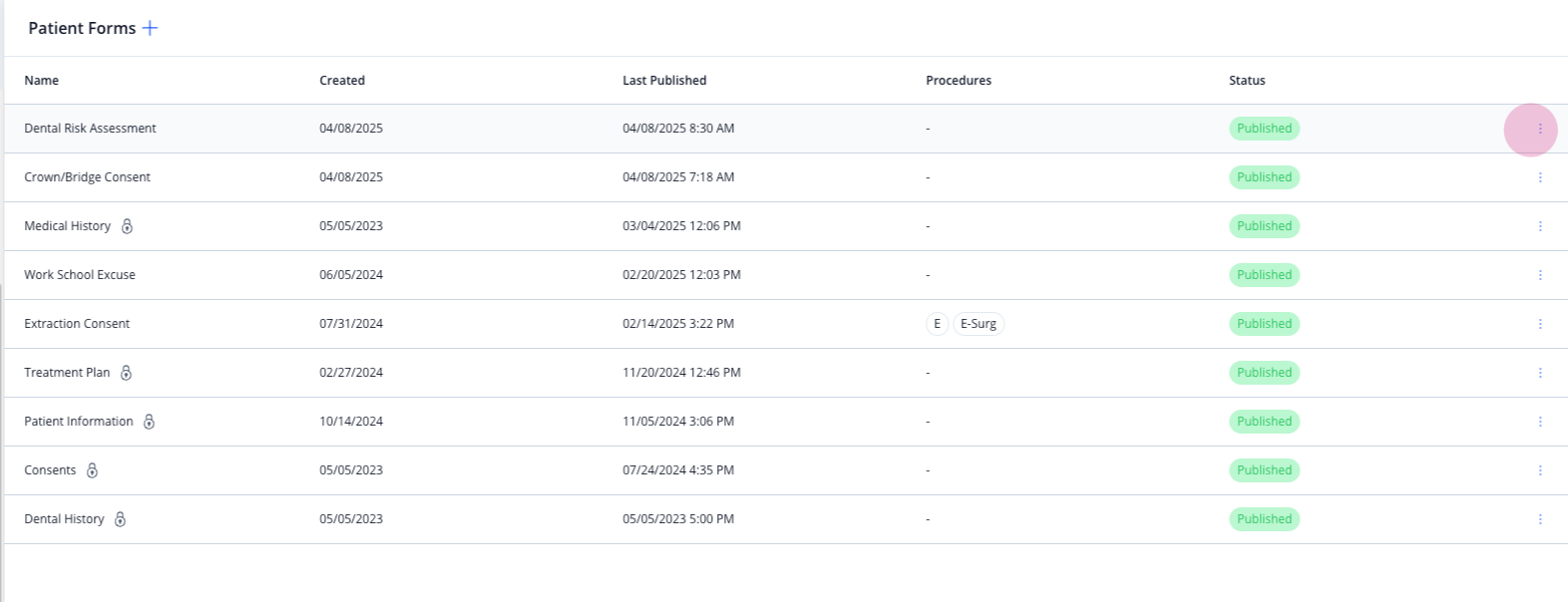Open three-dot menu for Medical History row
The height and width of the screenshot is (602, 1568).
point(1540,226)
